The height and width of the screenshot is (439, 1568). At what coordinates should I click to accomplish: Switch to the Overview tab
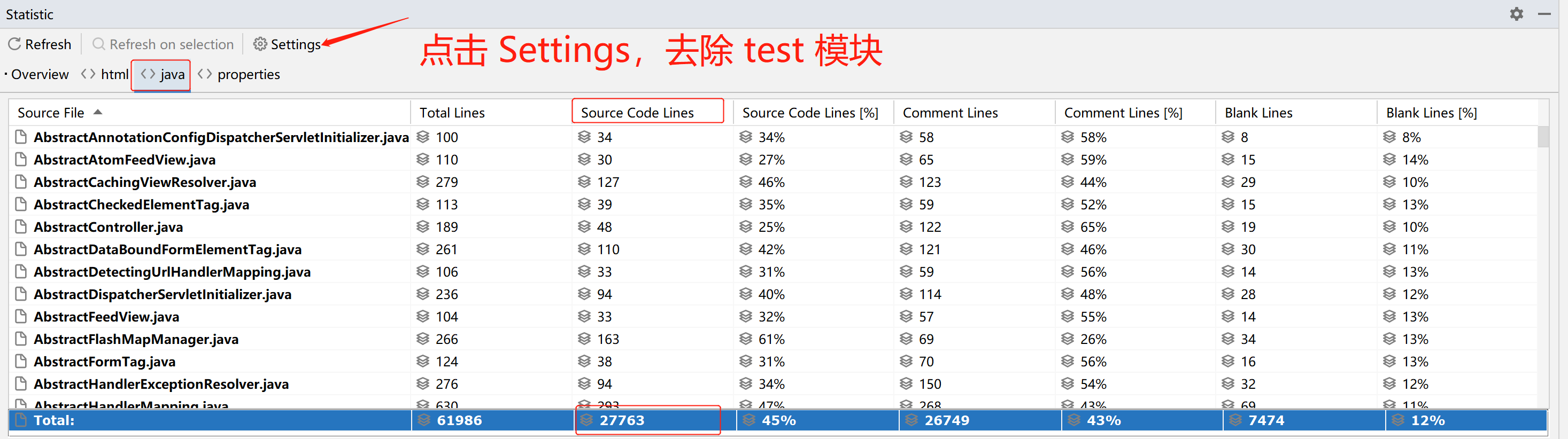click(40, 74)
